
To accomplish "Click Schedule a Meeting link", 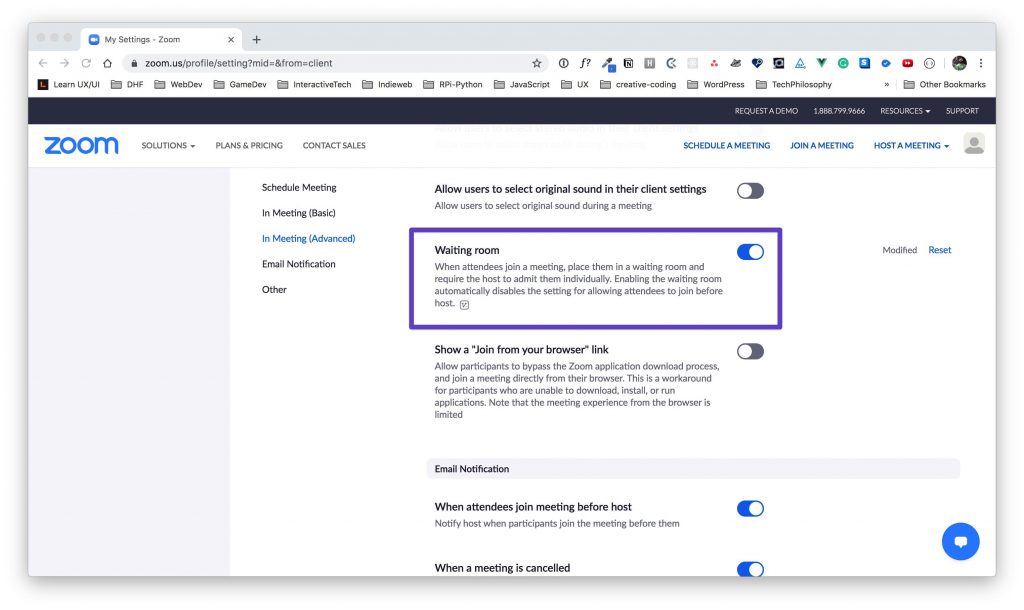I will coord(726,145).
